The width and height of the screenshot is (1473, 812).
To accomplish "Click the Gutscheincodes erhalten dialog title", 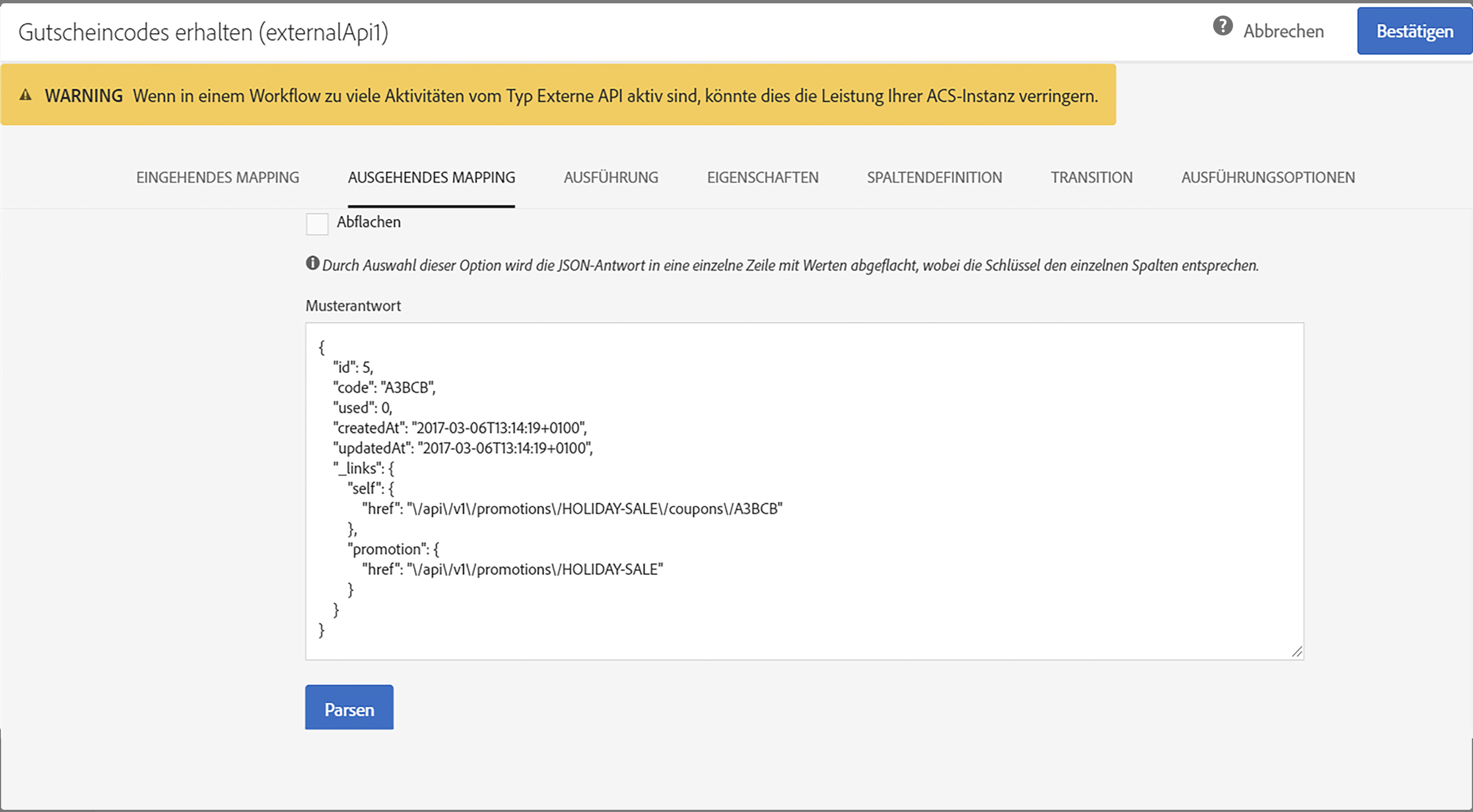I will click(x=203, y=33).
